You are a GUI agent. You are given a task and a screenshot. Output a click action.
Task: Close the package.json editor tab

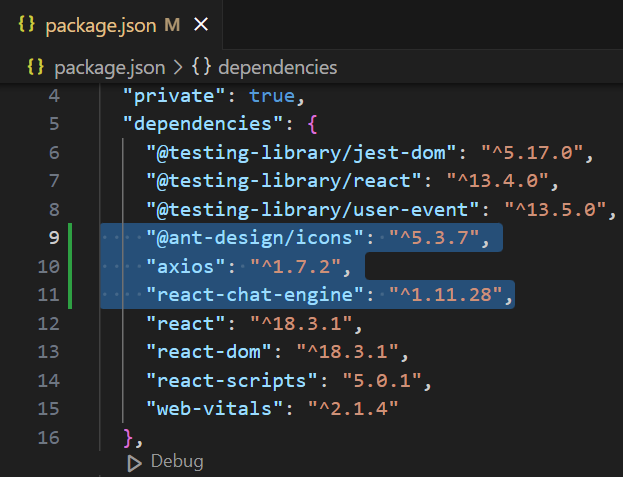[201, 25]
